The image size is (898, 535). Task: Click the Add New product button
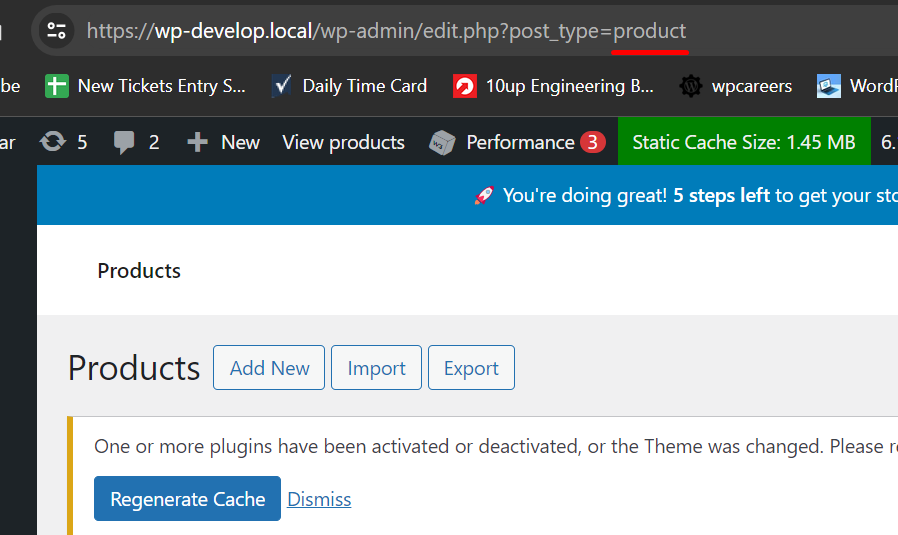tap(269, 368)
